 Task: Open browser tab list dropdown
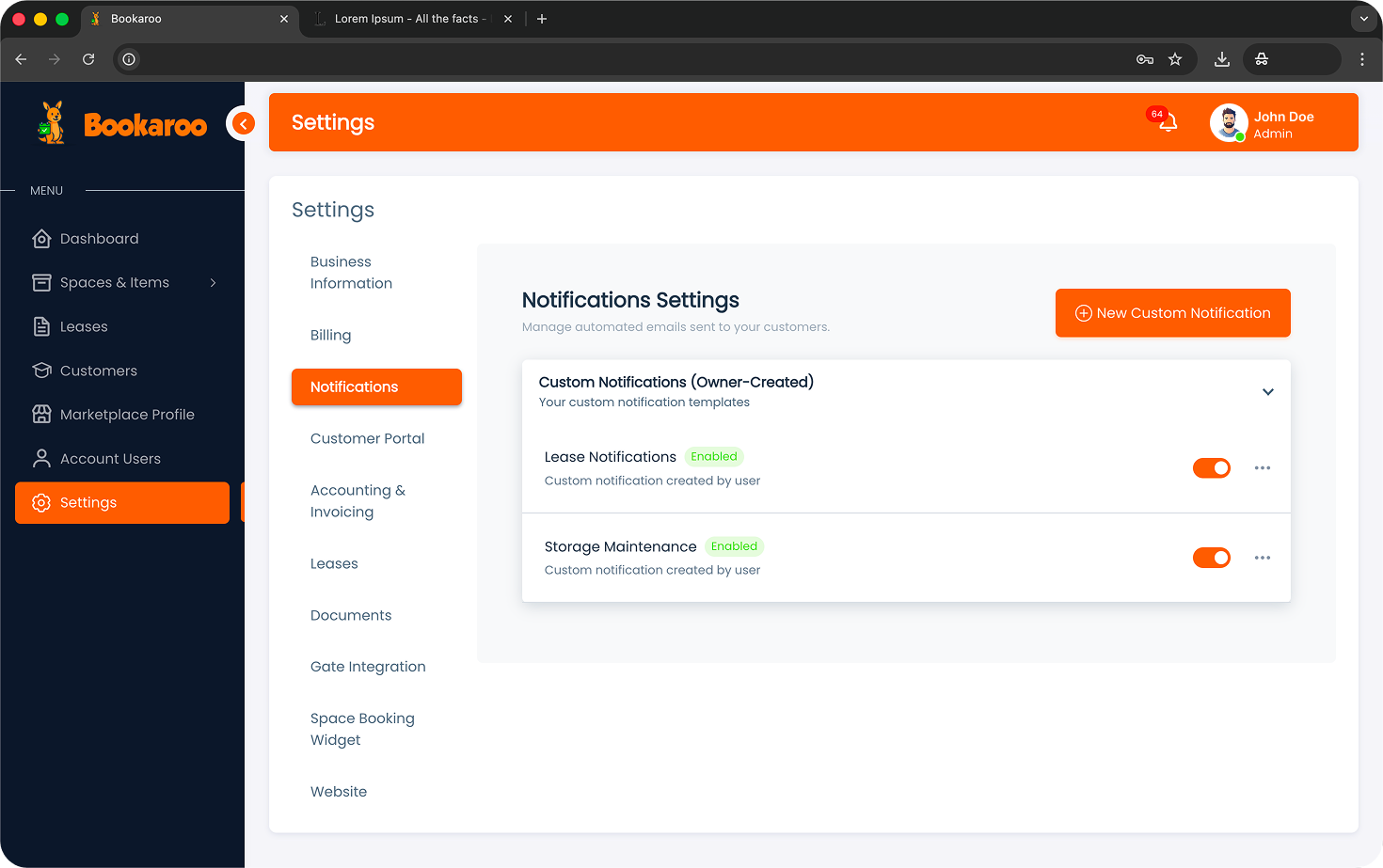1363,19
